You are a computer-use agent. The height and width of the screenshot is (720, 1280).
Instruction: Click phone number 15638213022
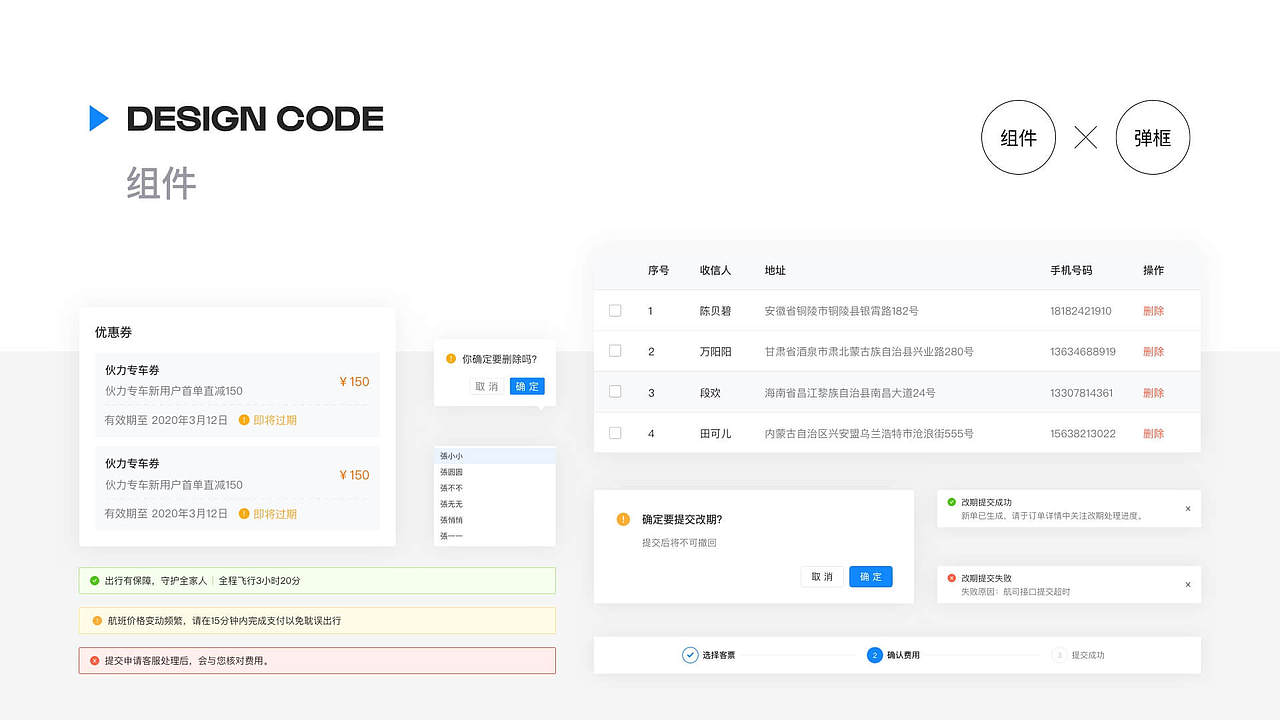1083,434
